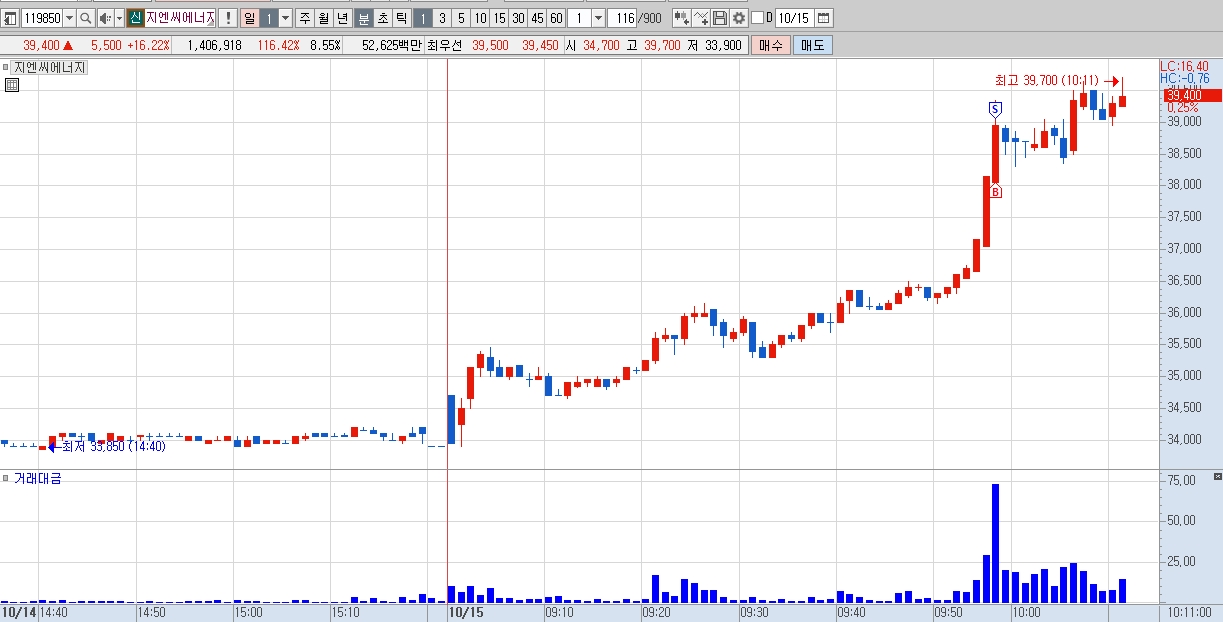Click the date field showing 10/15
Viewport: 1223px width, 622px height.
tap(793, 18)
